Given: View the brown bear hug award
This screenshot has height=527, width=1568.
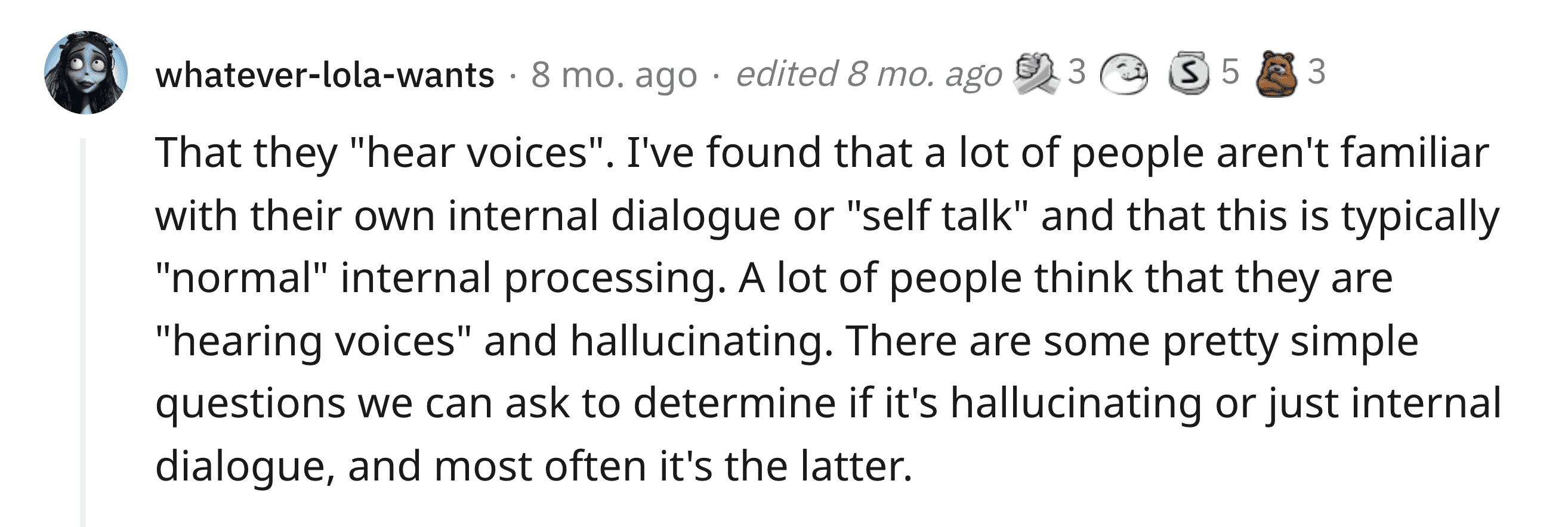Looking at the screenshot, I should pyautogui.click(x=1276, y=74).
